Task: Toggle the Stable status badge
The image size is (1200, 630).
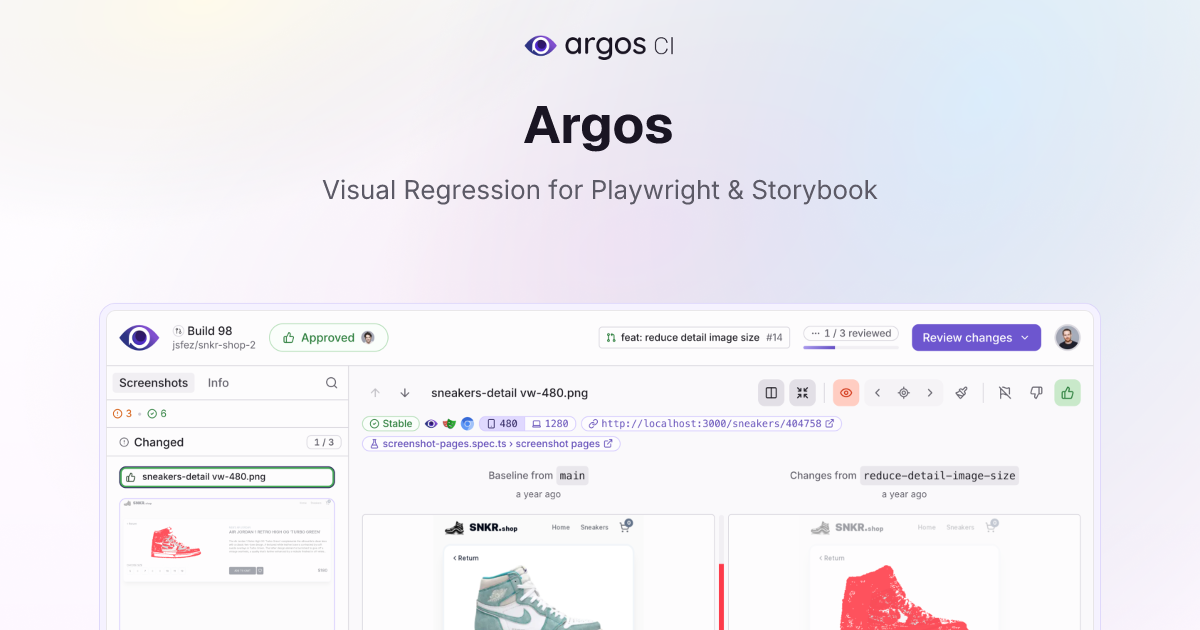Action: point(391,423)
